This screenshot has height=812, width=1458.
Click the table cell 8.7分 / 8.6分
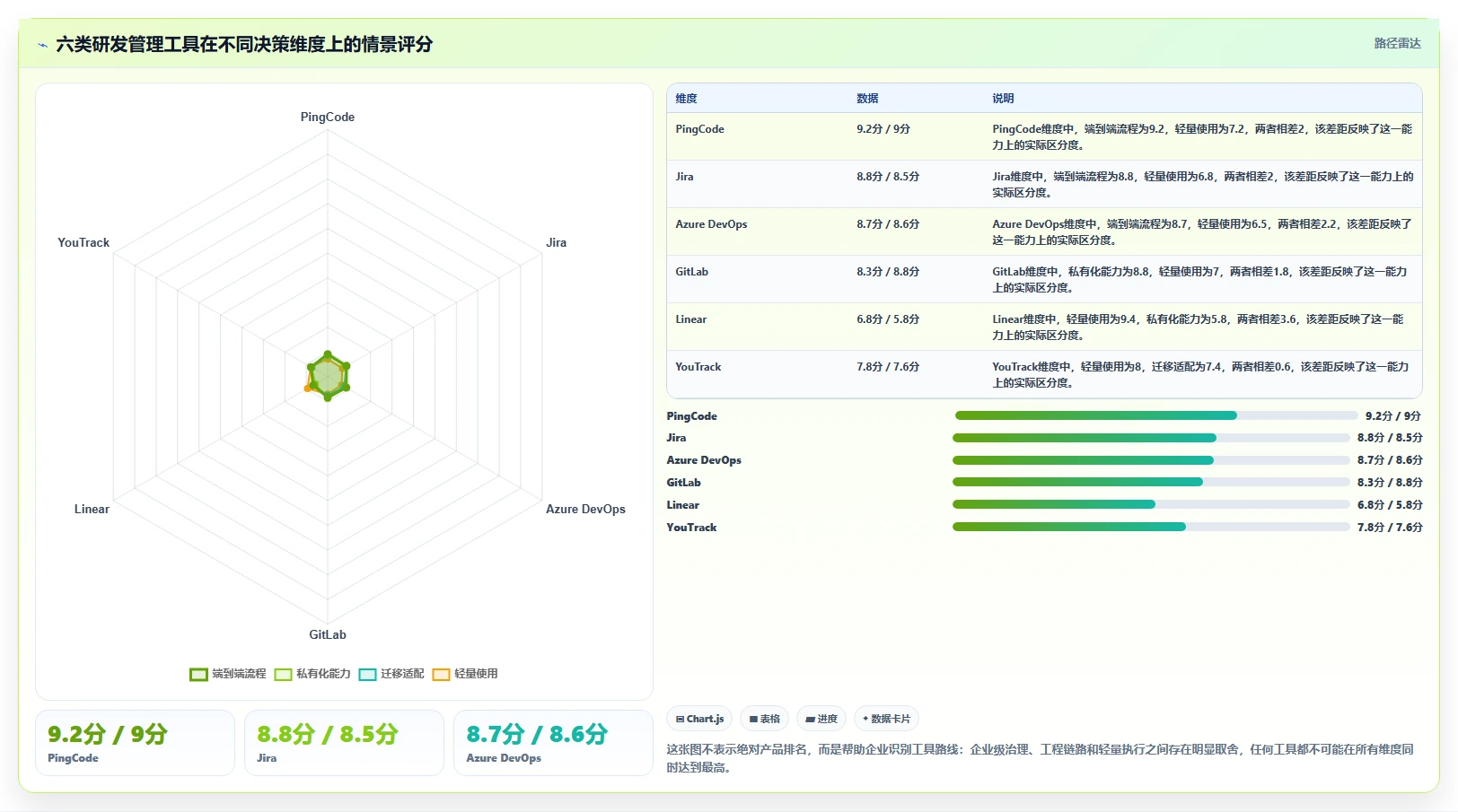888,224
